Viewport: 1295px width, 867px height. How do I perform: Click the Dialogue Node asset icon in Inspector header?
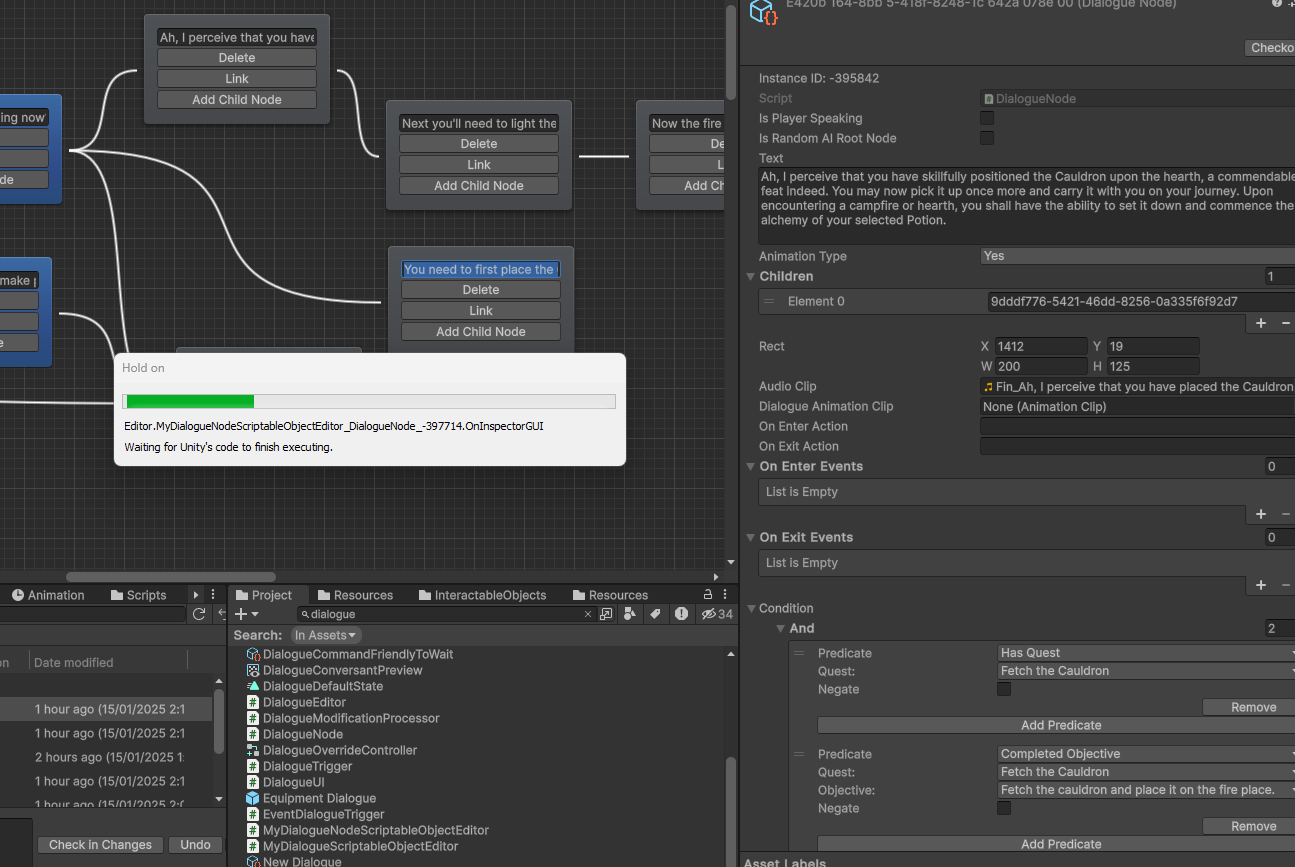pyautogui.click(x=764, y=12)
